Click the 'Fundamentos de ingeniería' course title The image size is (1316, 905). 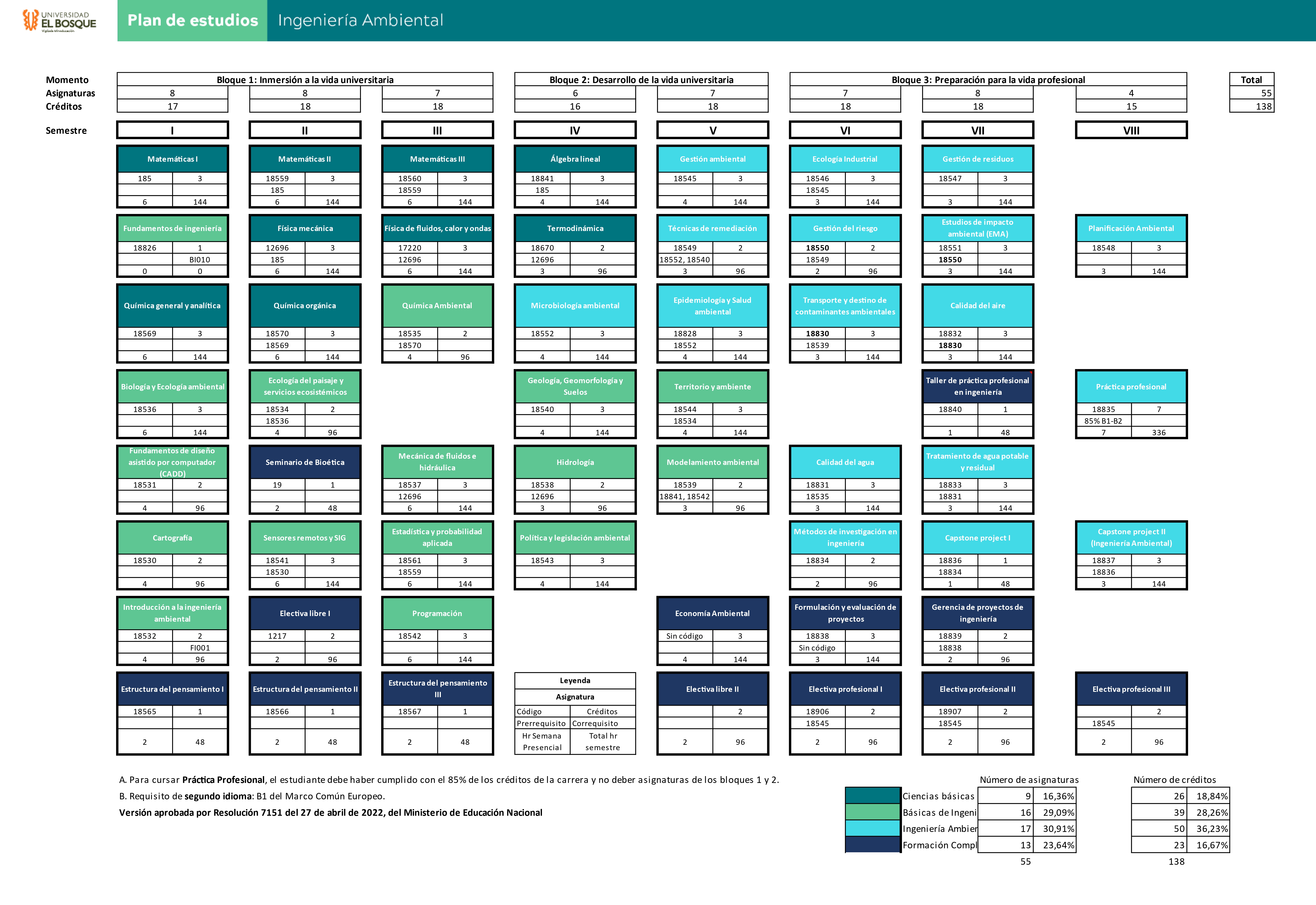click(172, 229)
